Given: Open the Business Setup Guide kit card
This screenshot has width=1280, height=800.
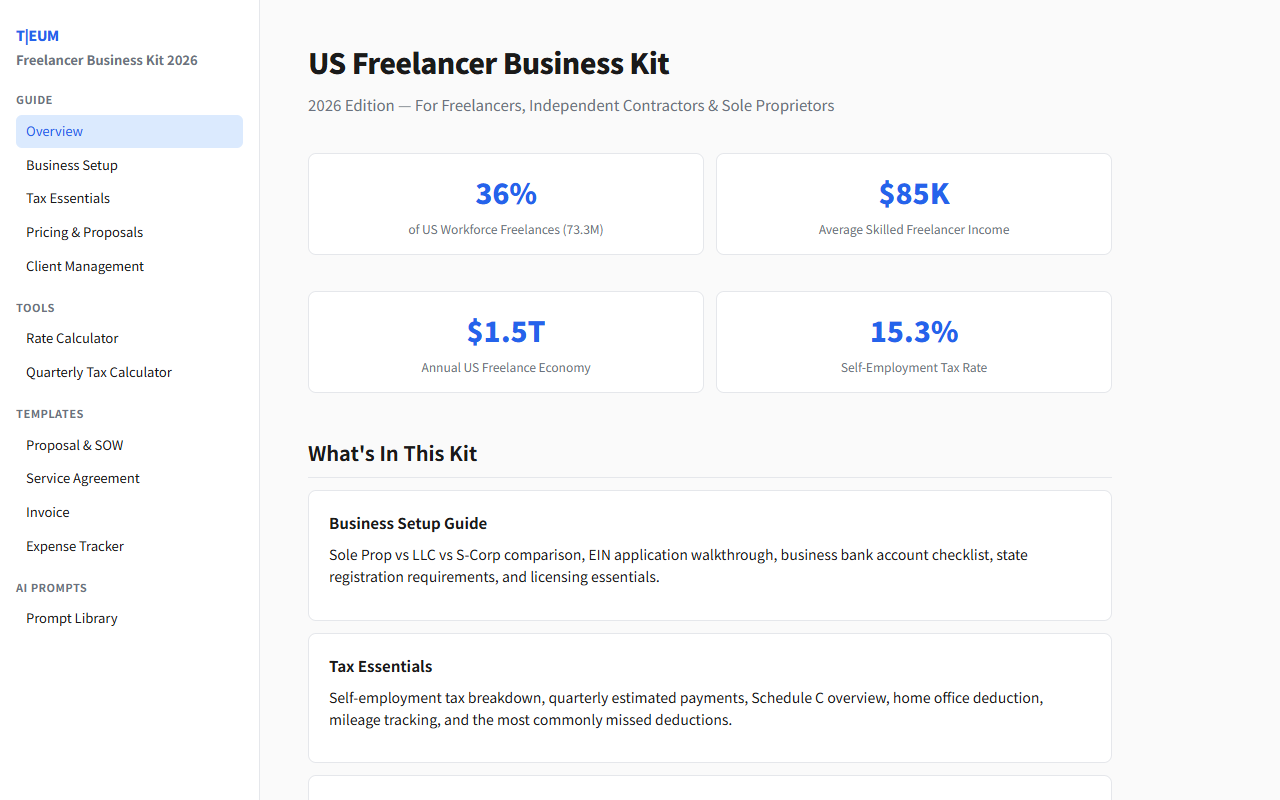Looking at the screenshot, I should tap(709, 555).
